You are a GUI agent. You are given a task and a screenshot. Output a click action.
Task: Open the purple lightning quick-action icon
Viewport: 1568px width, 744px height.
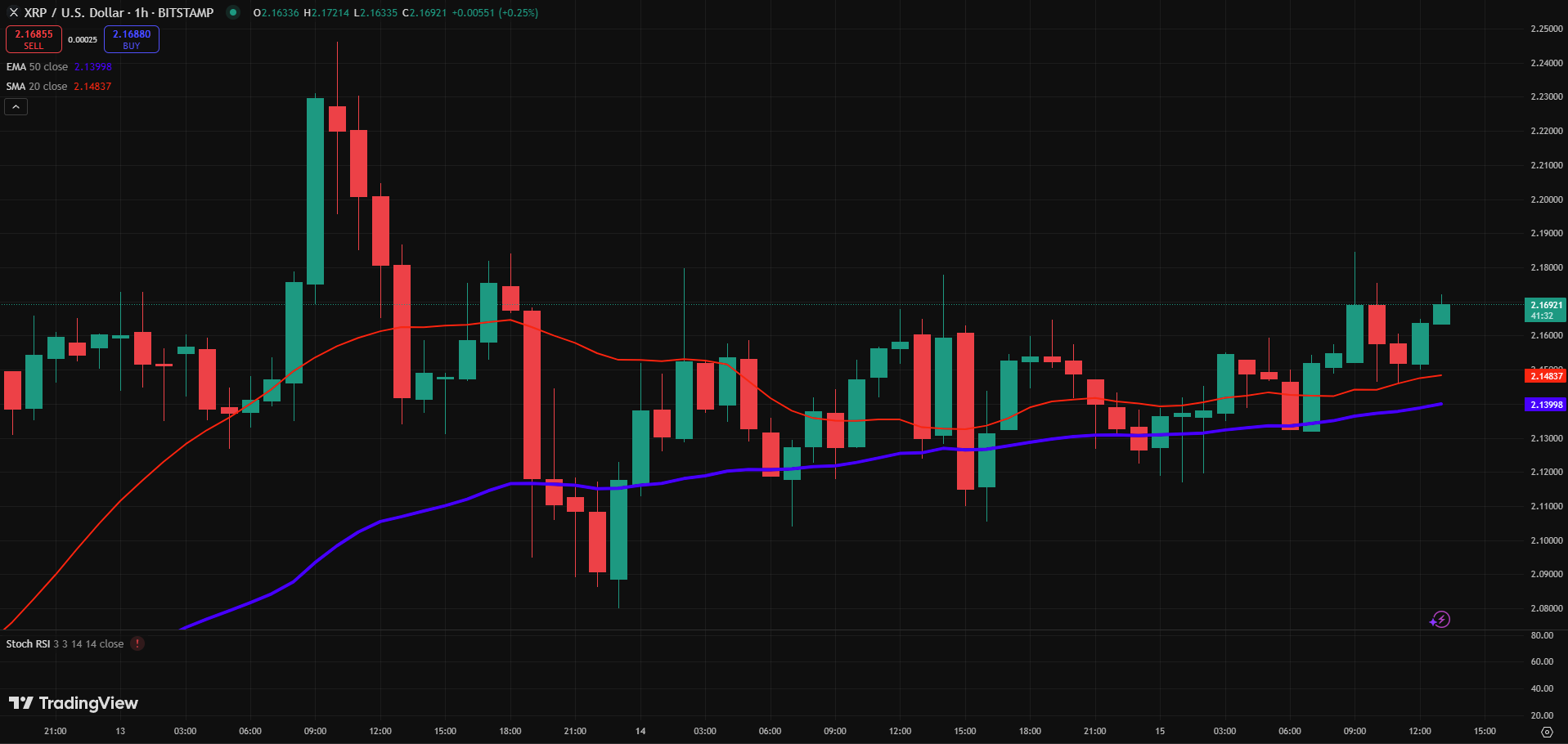pyautogui.click(x=1440, y=620)
